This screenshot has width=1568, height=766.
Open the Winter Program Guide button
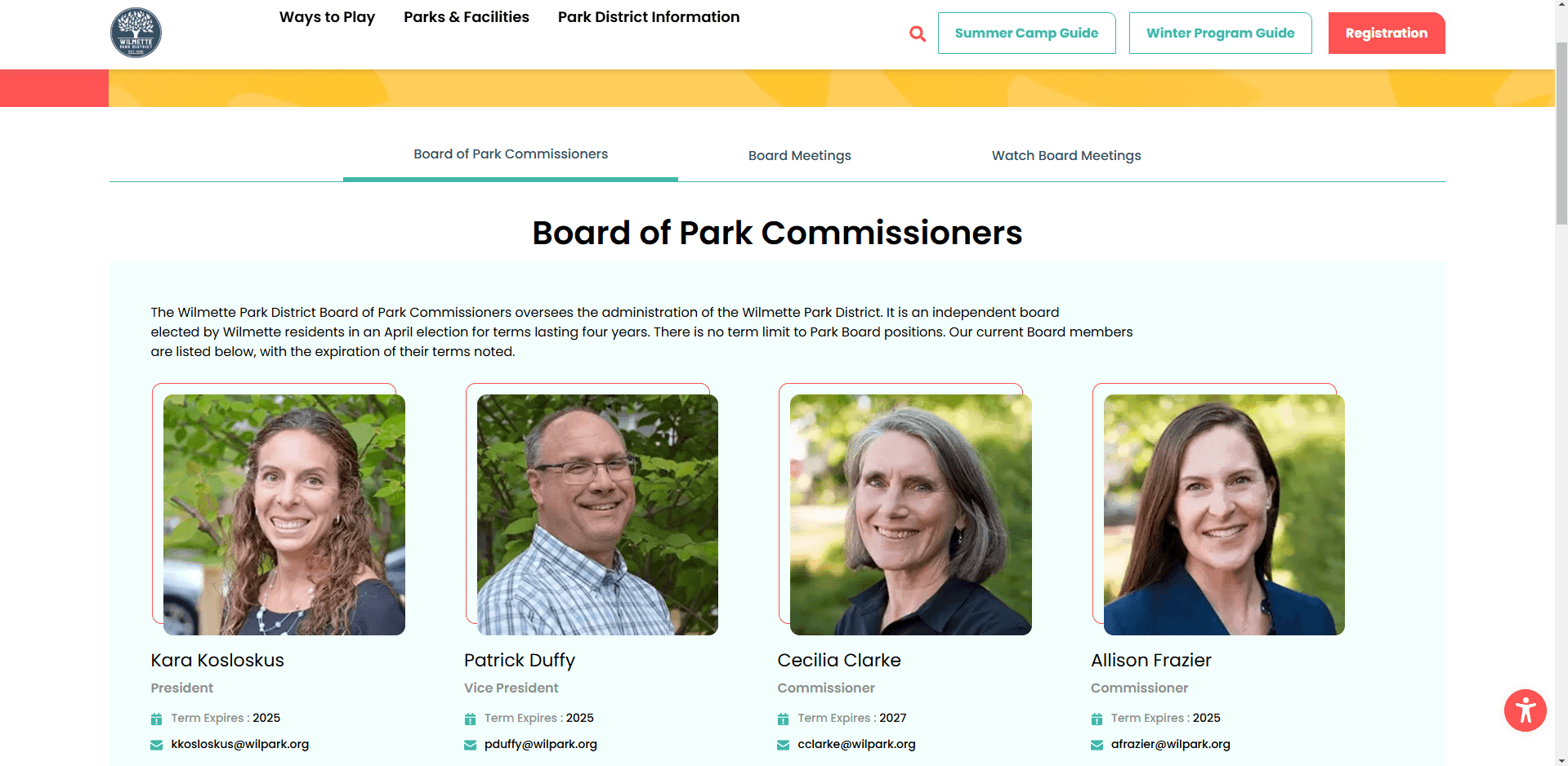coord(1220,33)
